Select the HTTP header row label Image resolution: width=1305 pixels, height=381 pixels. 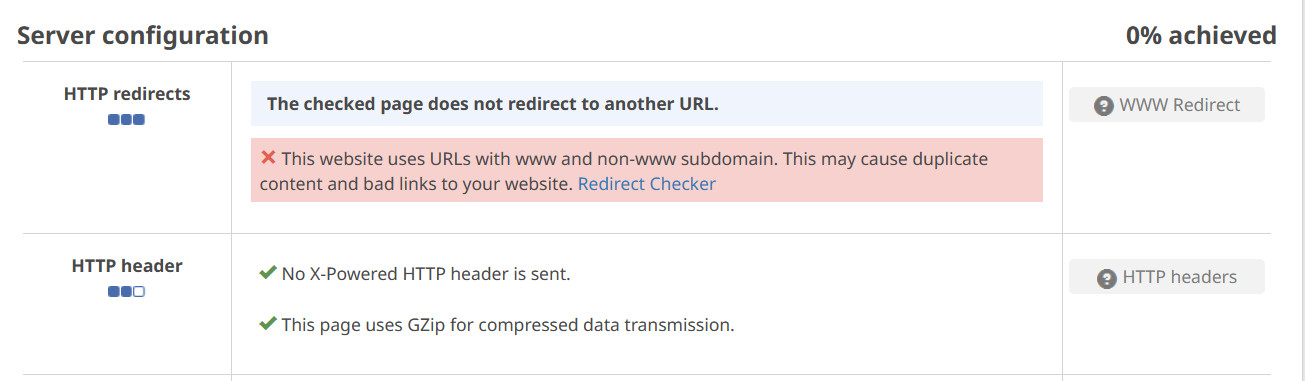pos(127,266)
